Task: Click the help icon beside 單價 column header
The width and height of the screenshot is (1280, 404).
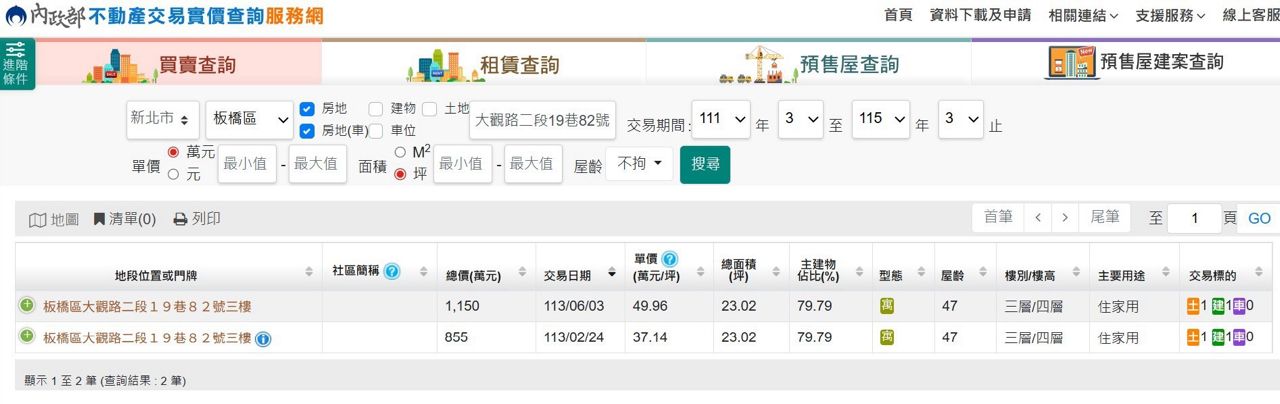Action: [x=669, y=259]
